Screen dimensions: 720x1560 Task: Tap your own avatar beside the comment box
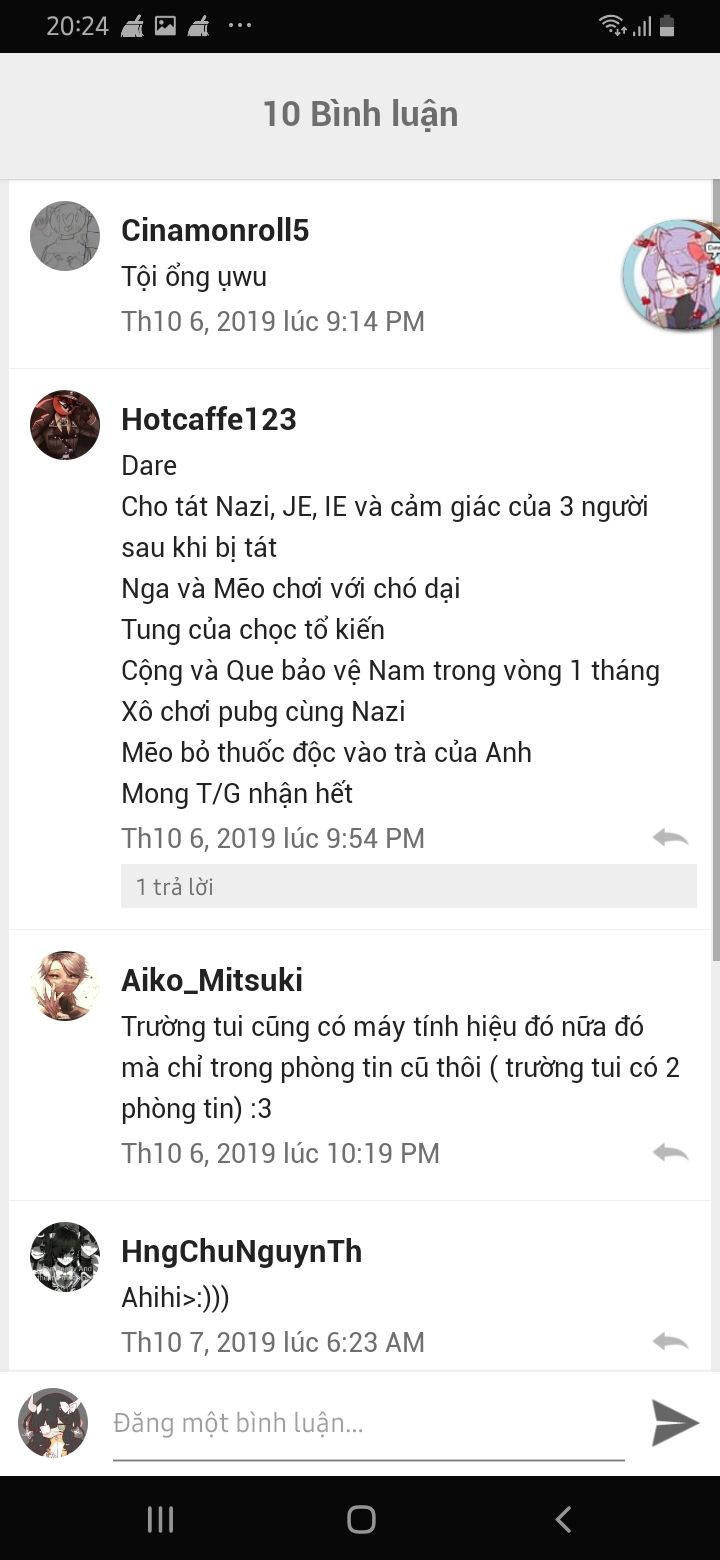click(x=53, y=1422)
